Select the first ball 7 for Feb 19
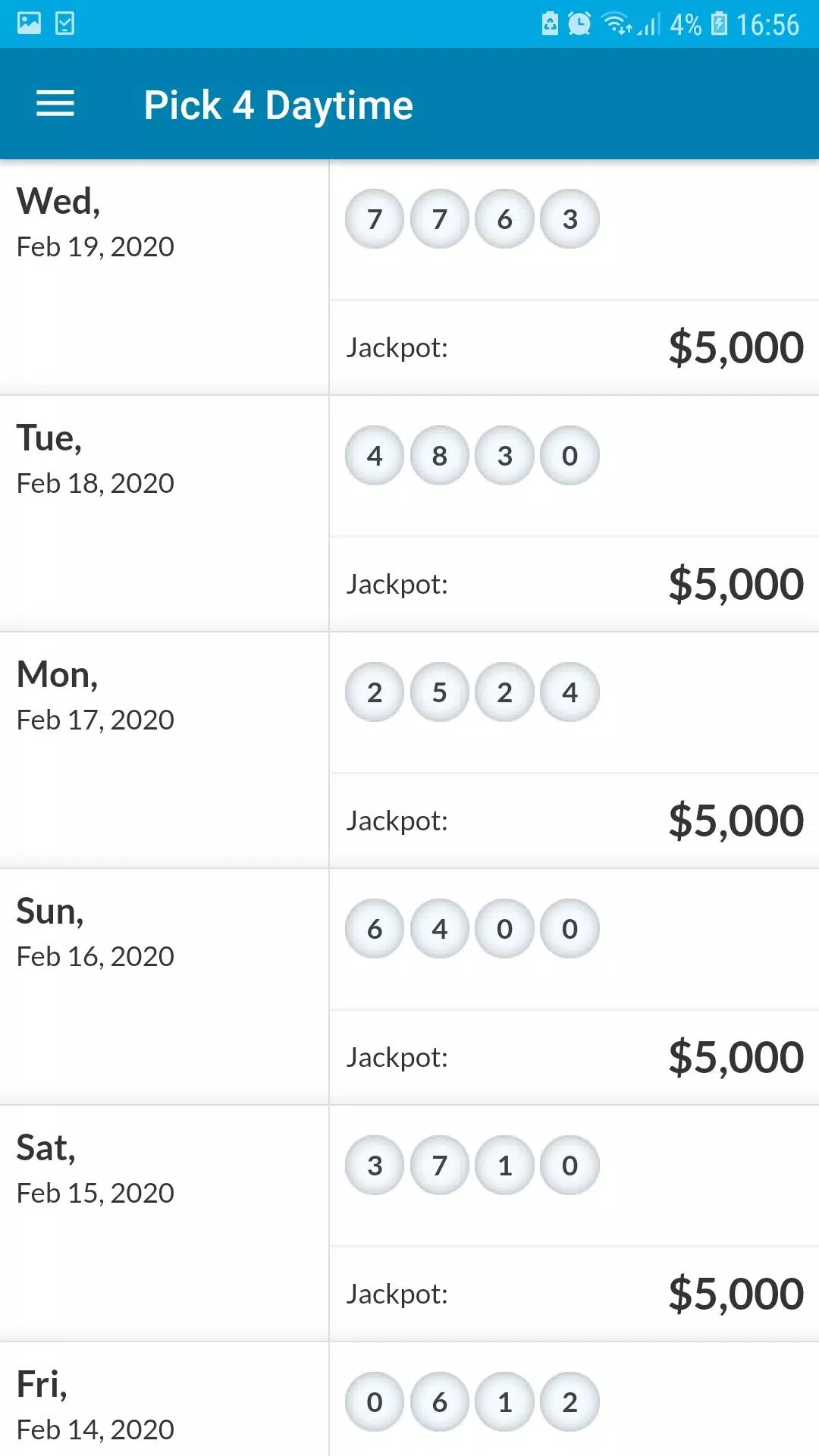 [375, 219]
